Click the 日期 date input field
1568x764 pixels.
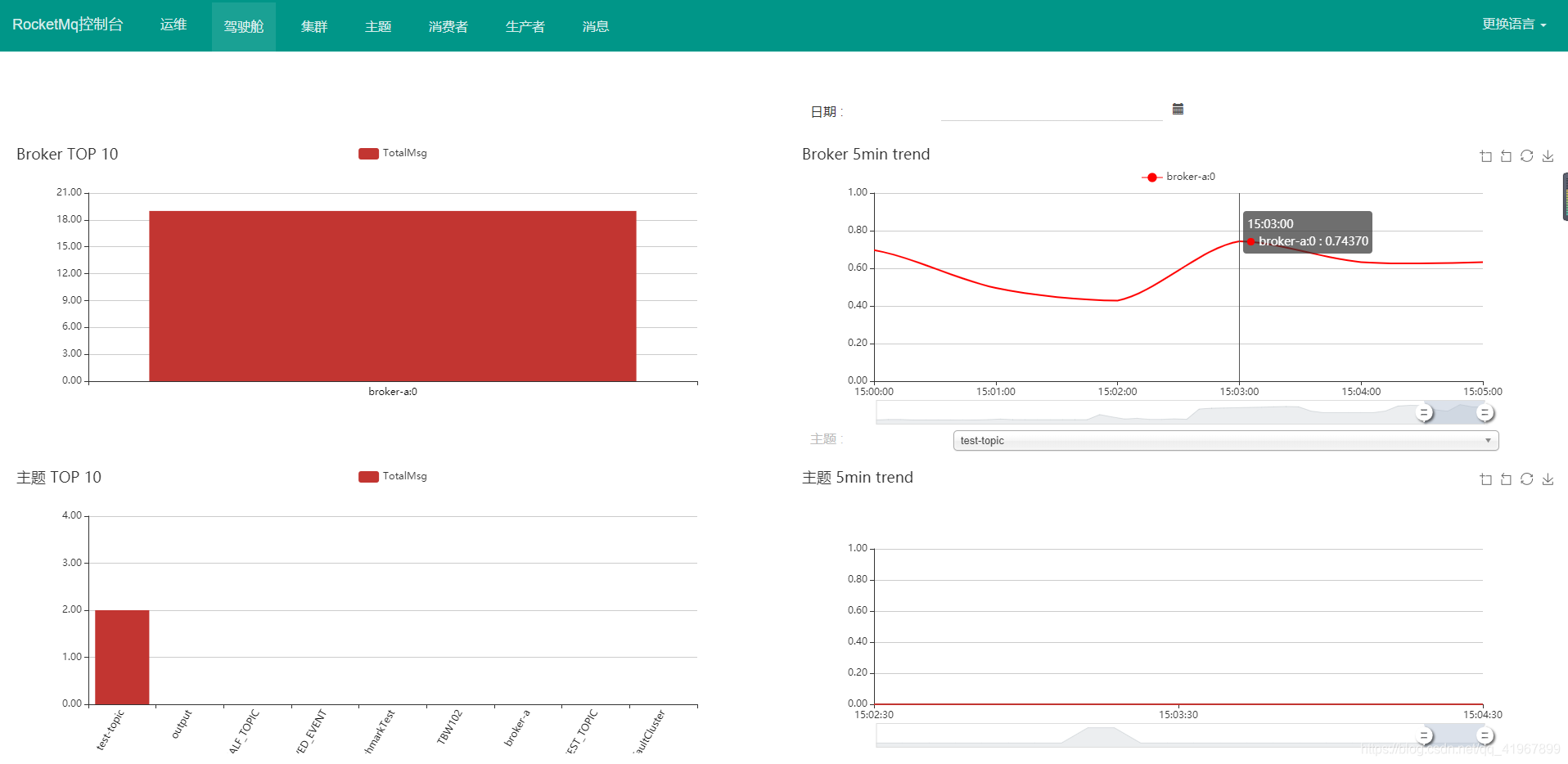pyautogui.click(x=1052, y=110)
